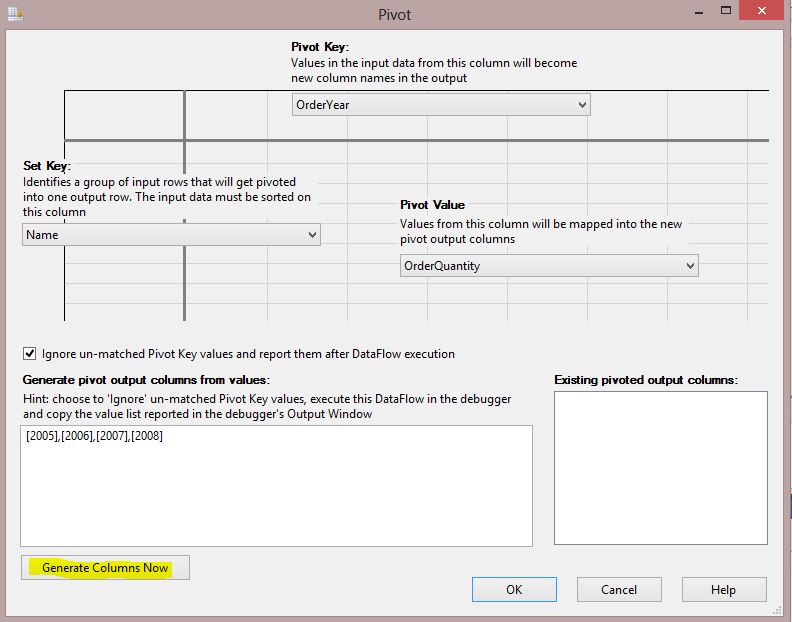Click the Set Key heading label
The height and width of the screenshot is (622, 792).
coord(47,166)
